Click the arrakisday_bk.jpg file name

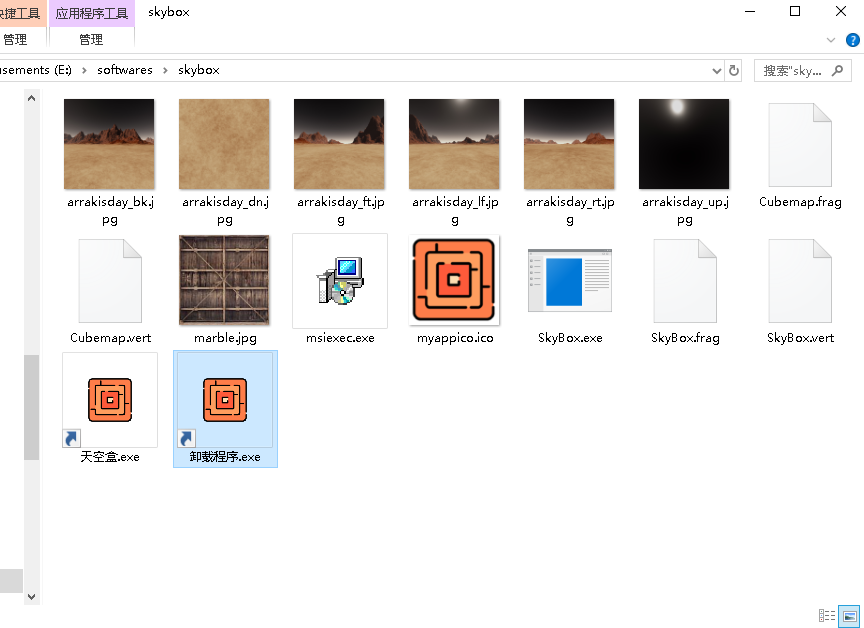(x=110, y=210)
